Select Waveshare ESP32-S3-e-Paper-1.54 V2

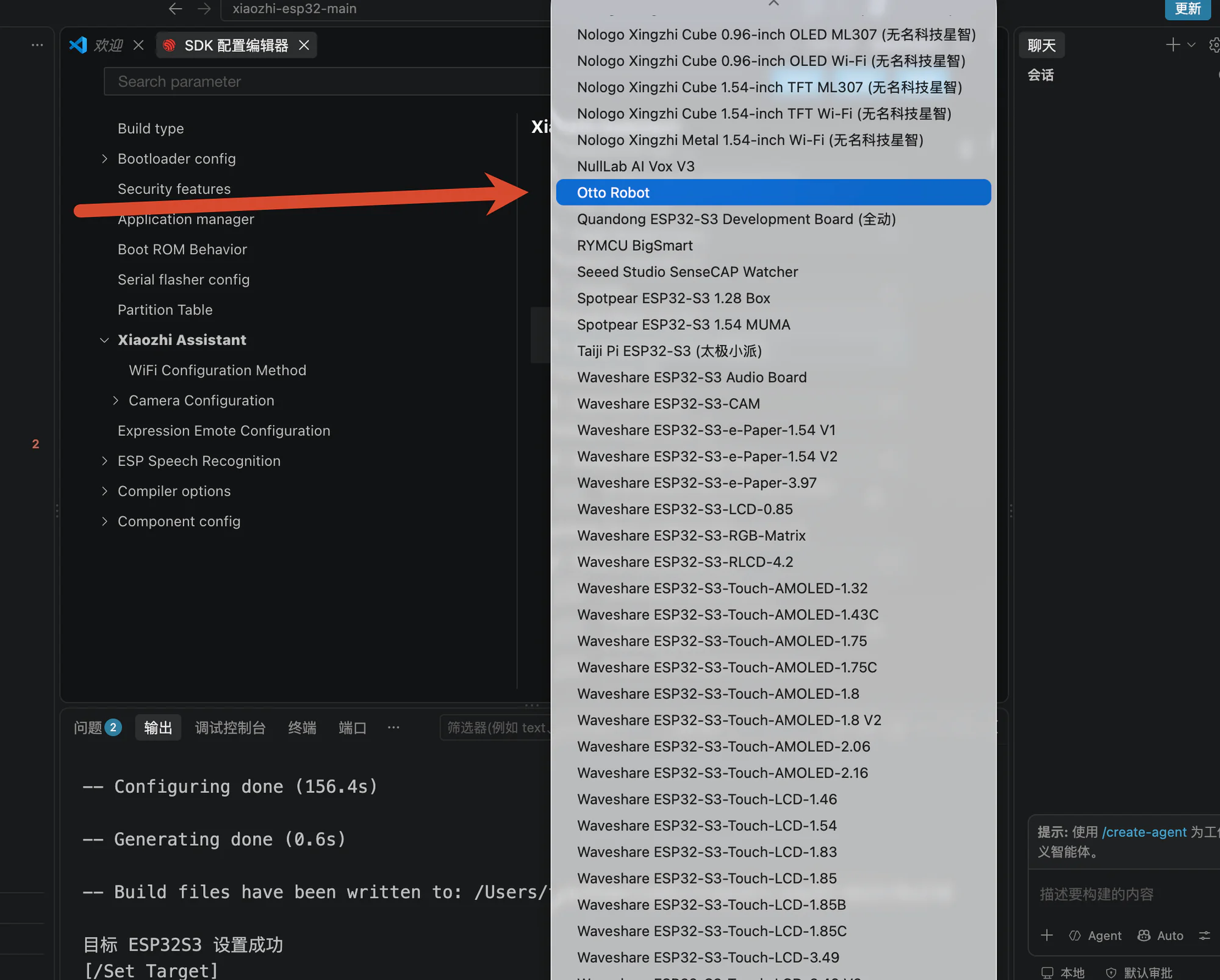pyautogui.click(x=773, y=457)
